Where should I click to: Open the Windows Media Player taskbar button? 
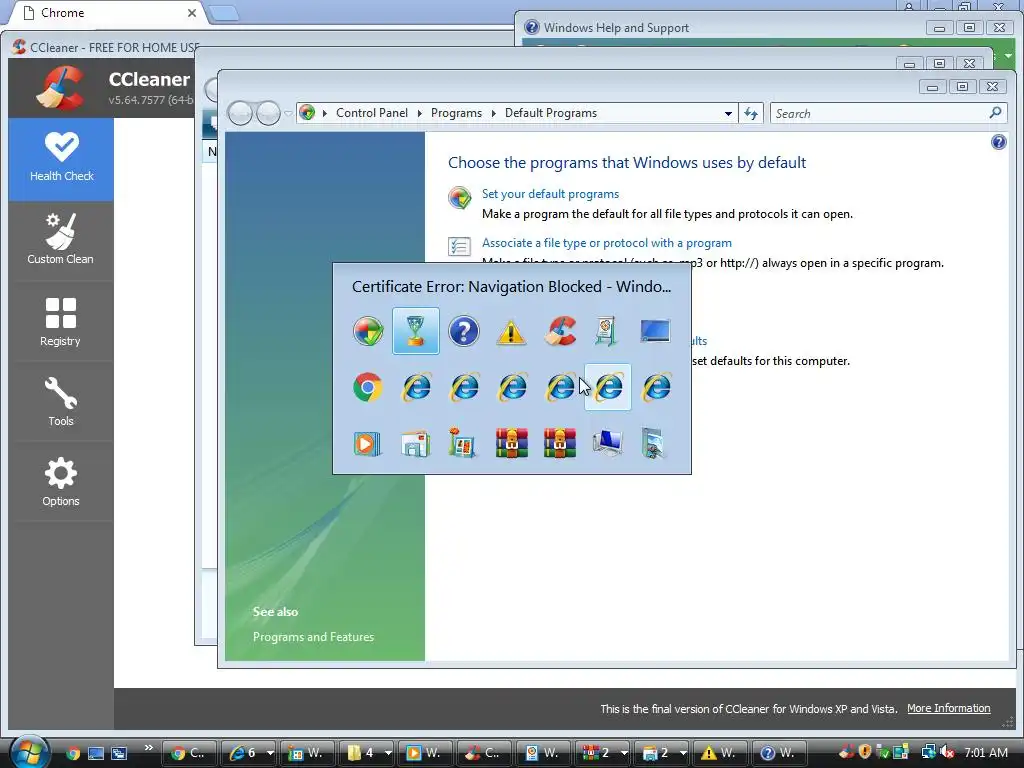424,753
